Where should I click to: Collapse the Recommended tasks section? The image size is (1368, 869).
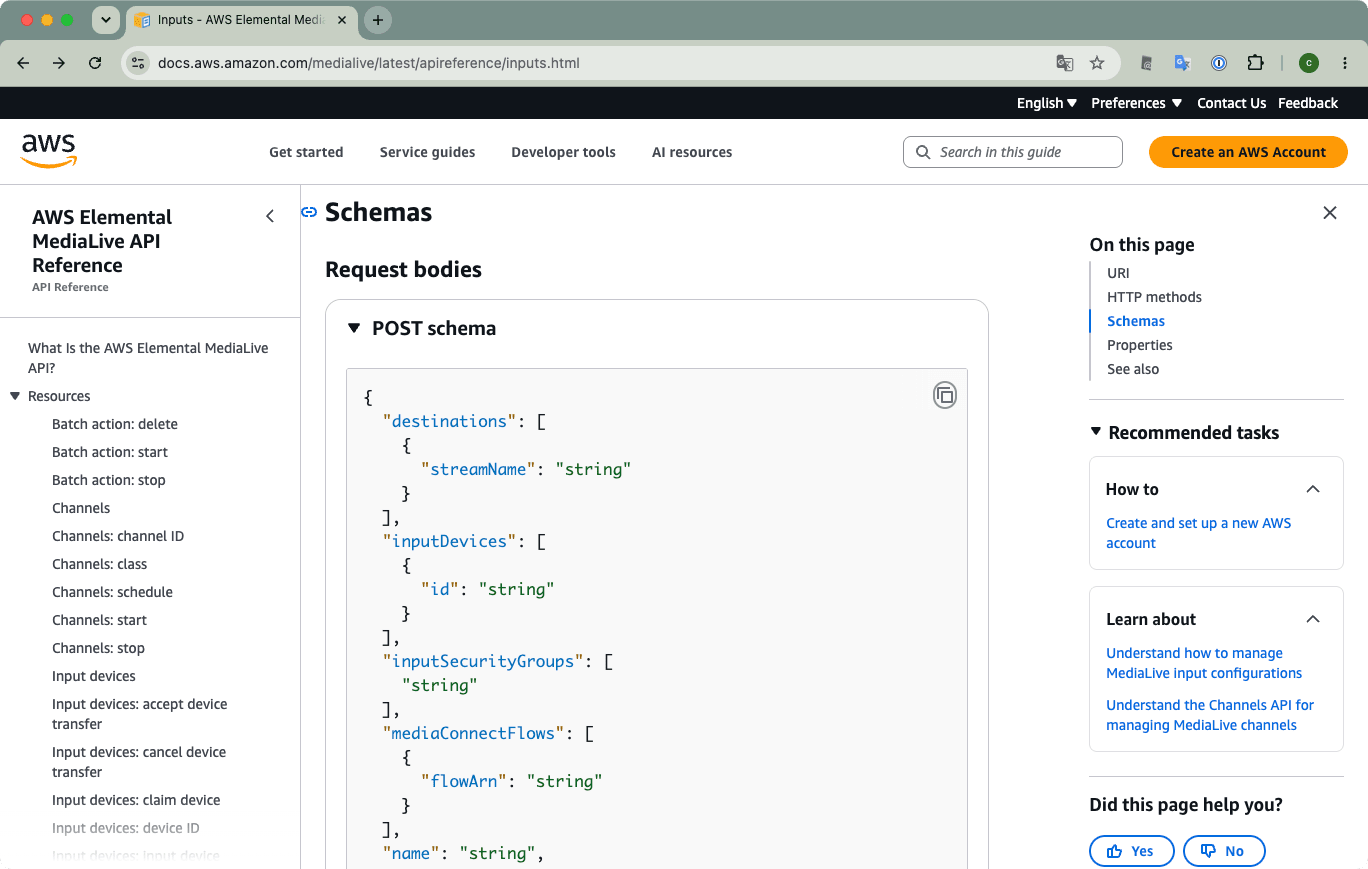coord(1097,433)
